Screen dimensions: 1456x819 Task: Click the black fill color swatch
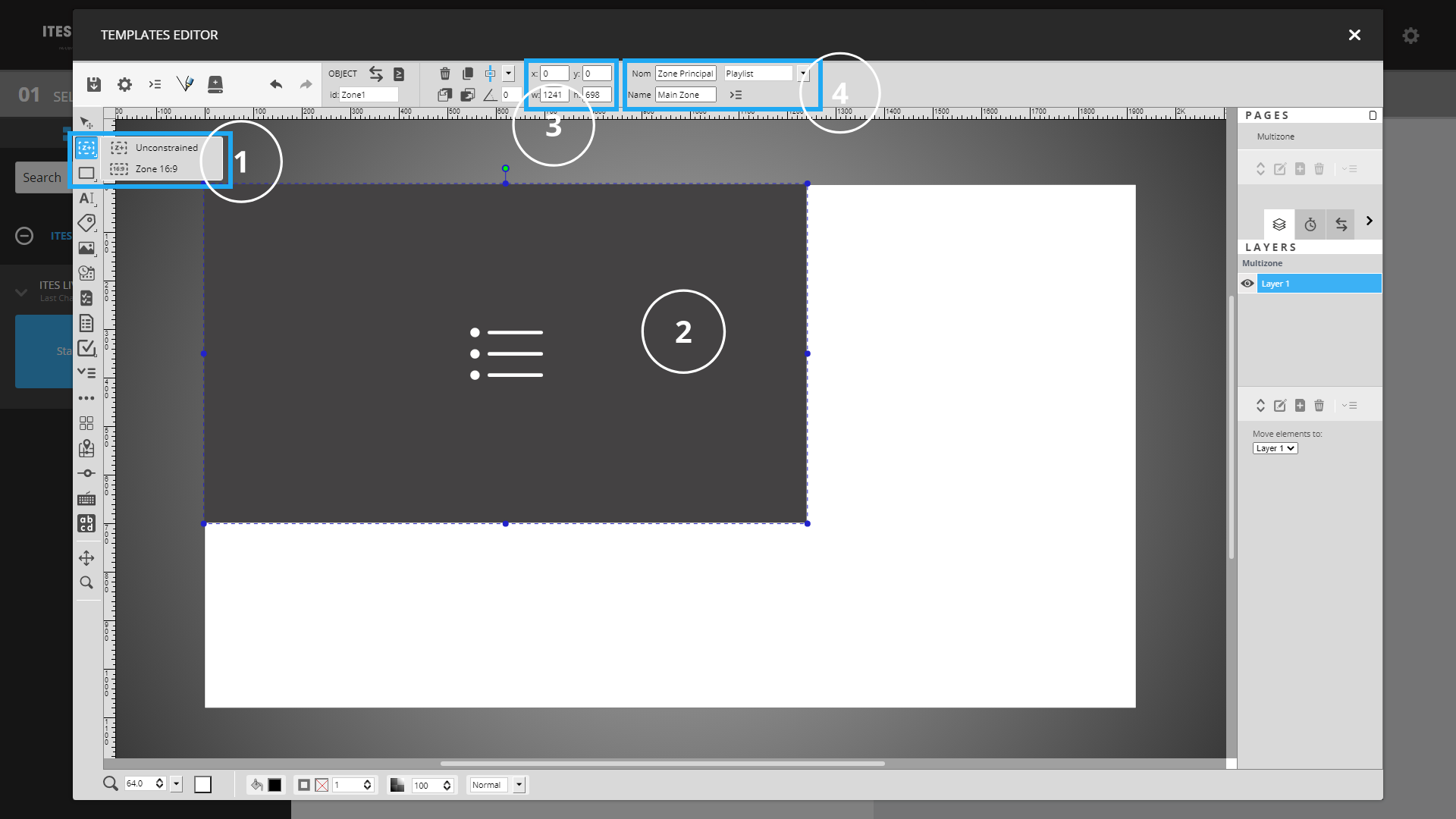pyautogui.click(x=275, y=785)
